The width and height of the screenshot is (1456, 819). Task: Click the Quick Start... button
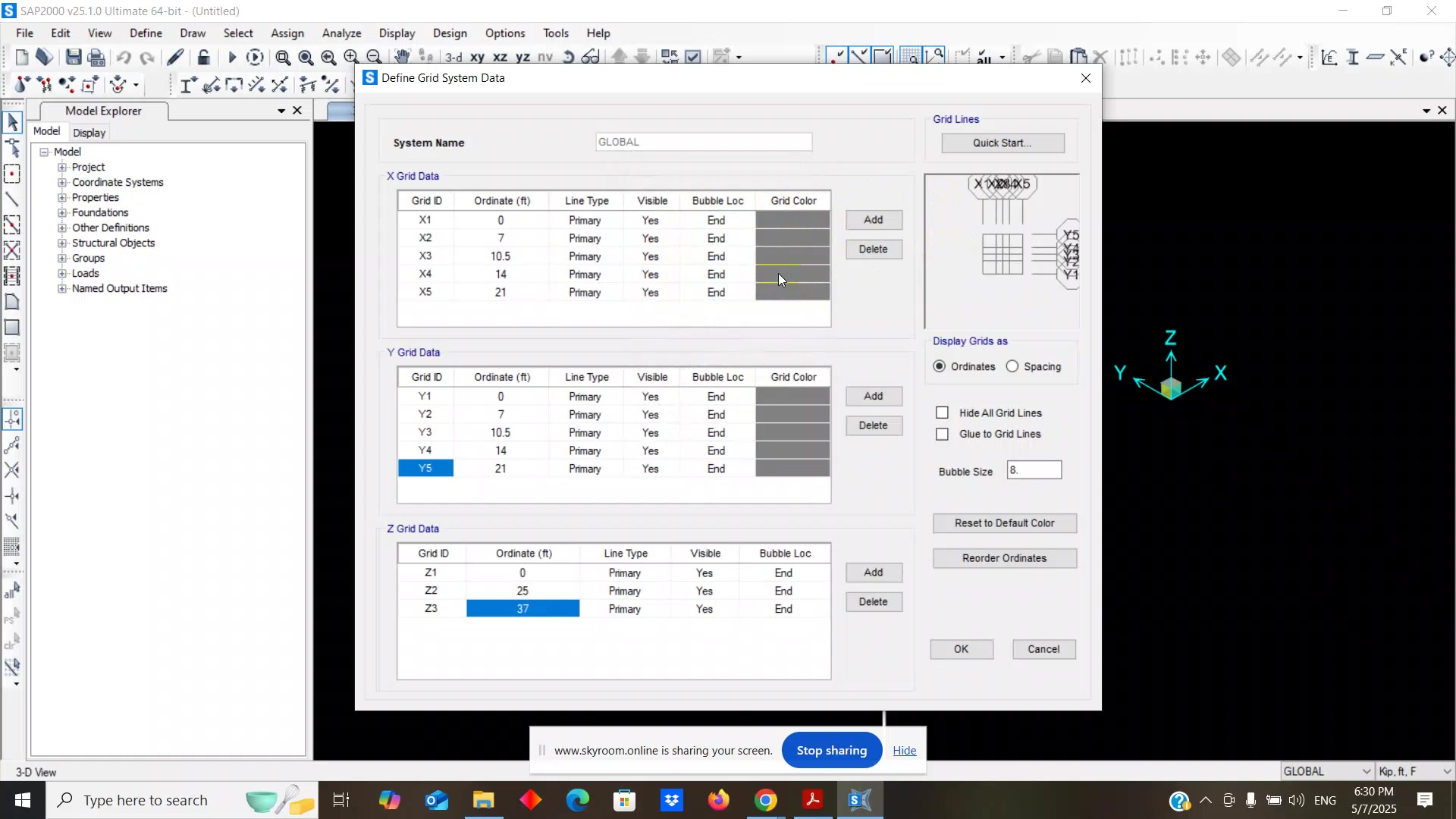point(1002,143)
